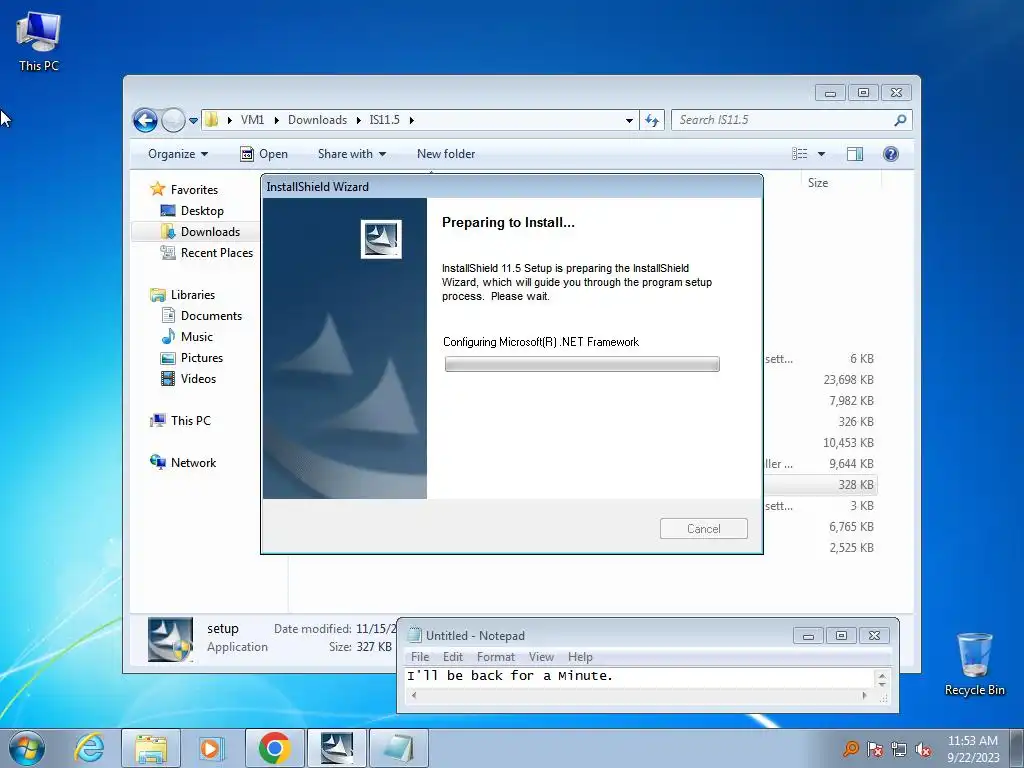Open the This PC desktop icon

point(39,41)
